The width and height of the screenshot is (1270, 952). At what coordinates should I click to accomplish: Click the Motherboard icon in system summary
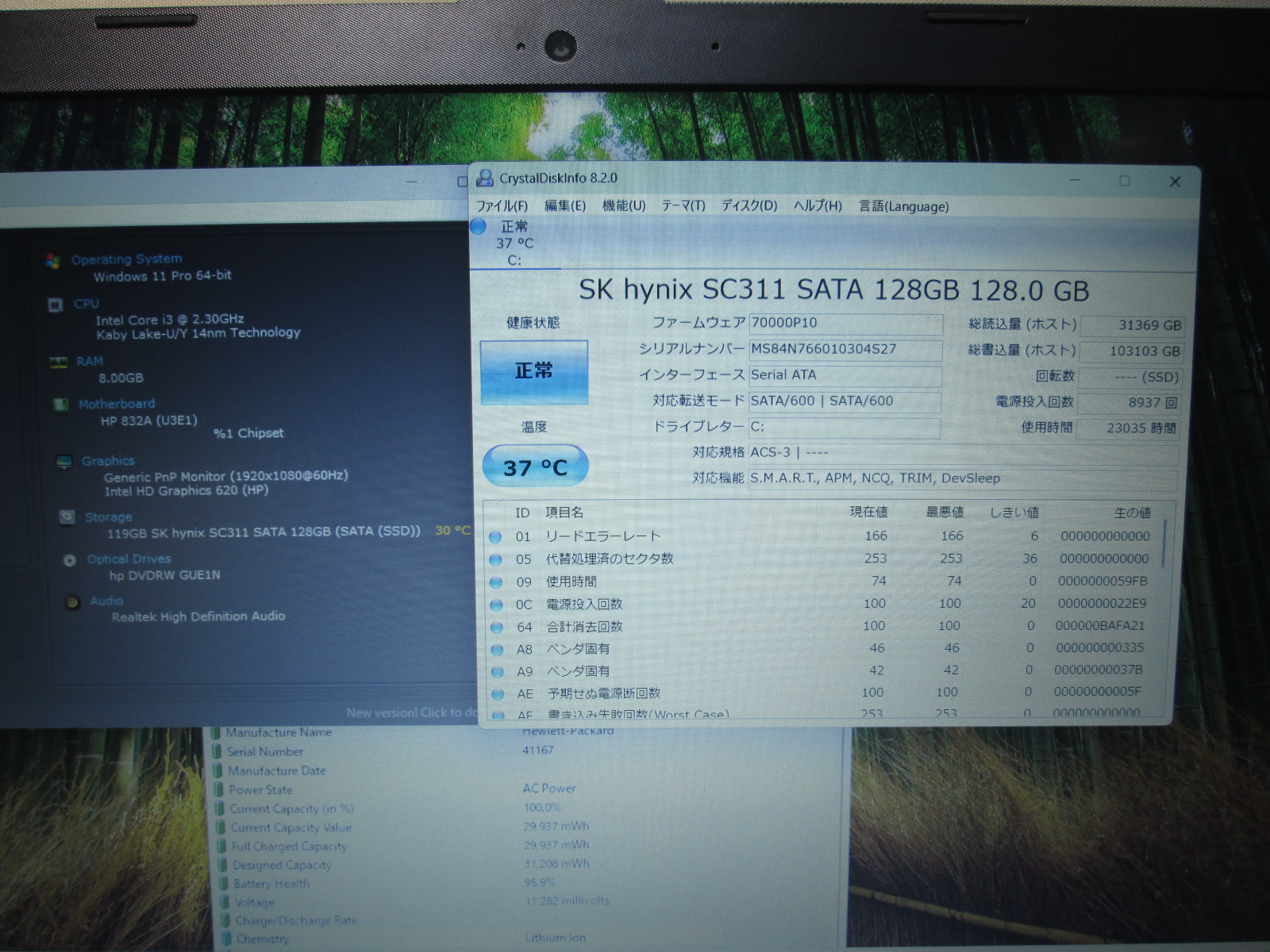[x=60, y=405]
